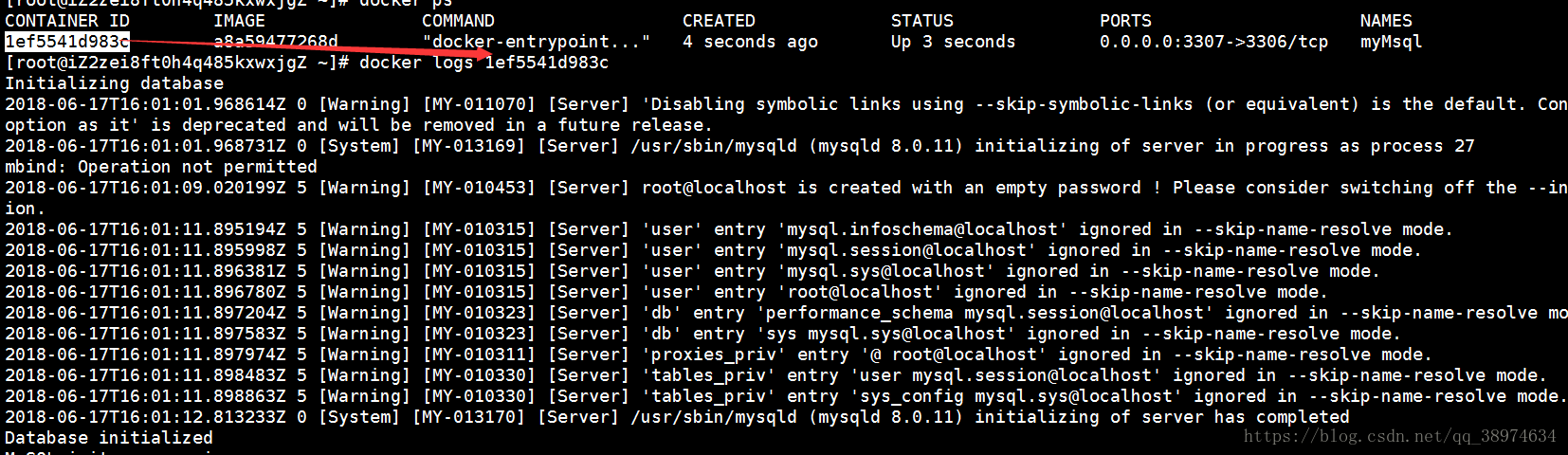This screenshot has height=455, width=1568.
Task: Click the [MY-011070] warning code
Action: coord(479,104)
